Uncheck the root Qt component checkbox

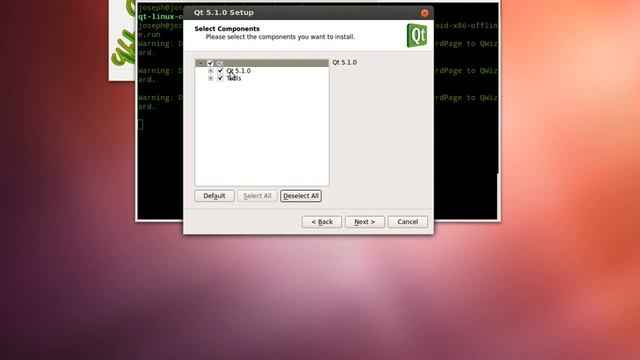pos(210,63)
